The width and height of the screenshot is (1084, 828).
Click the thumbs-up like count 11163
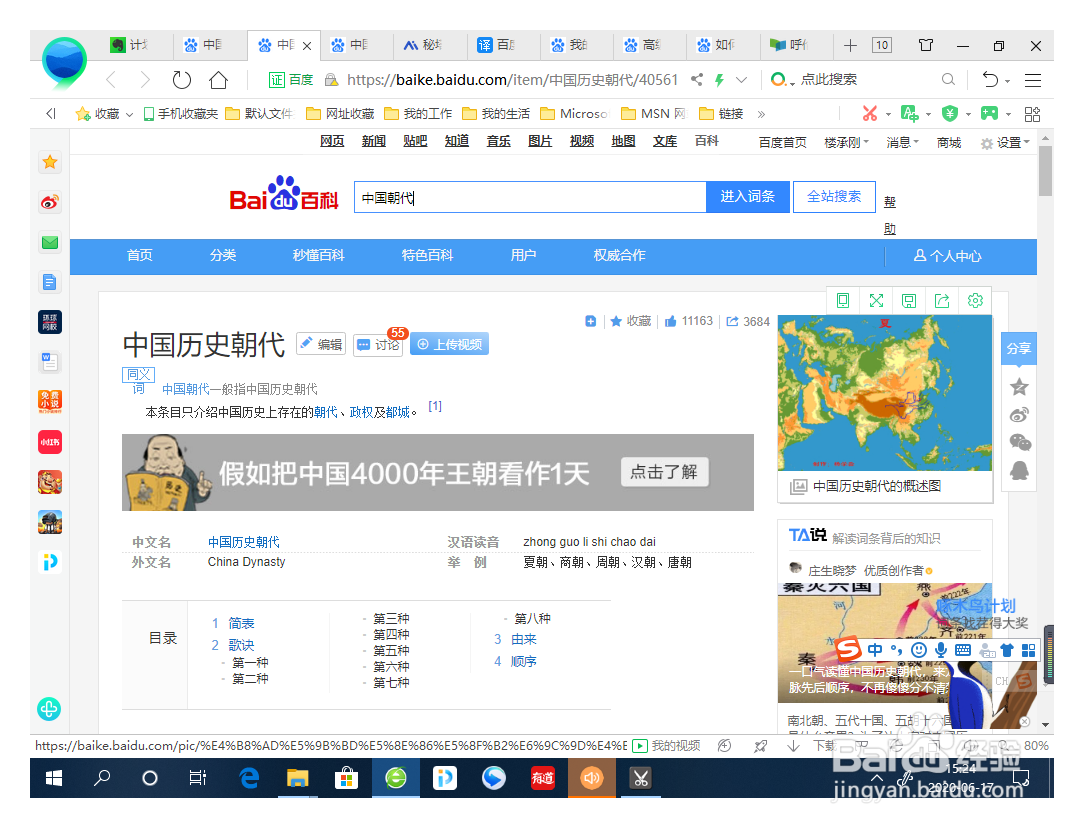689,321
